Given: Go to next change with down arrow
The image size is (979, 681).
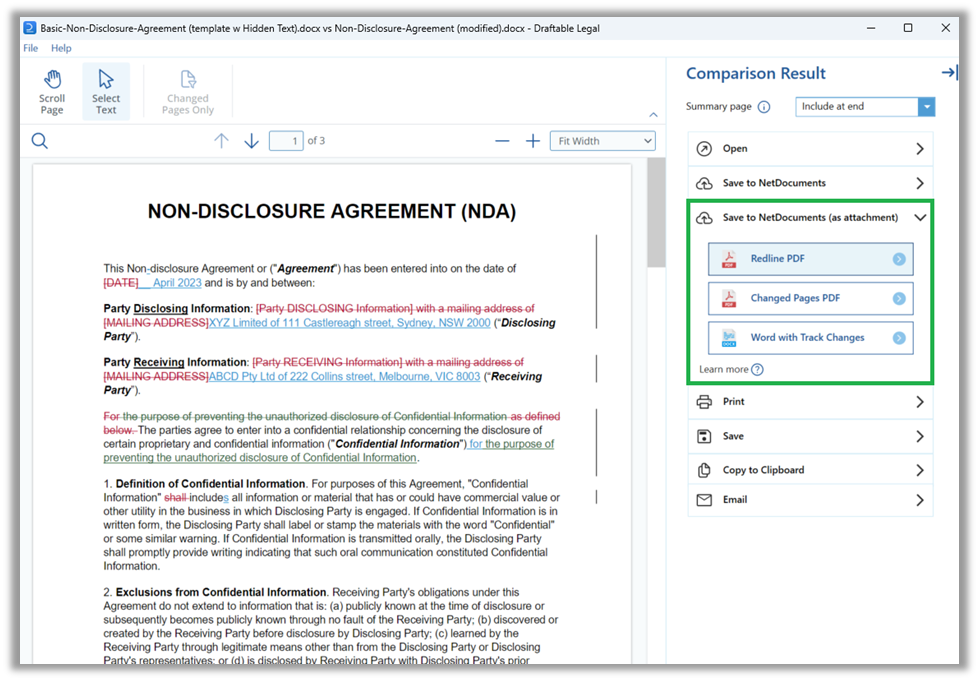Looking at the screenshot, I should pyautogui.click(x=252, y=141).
